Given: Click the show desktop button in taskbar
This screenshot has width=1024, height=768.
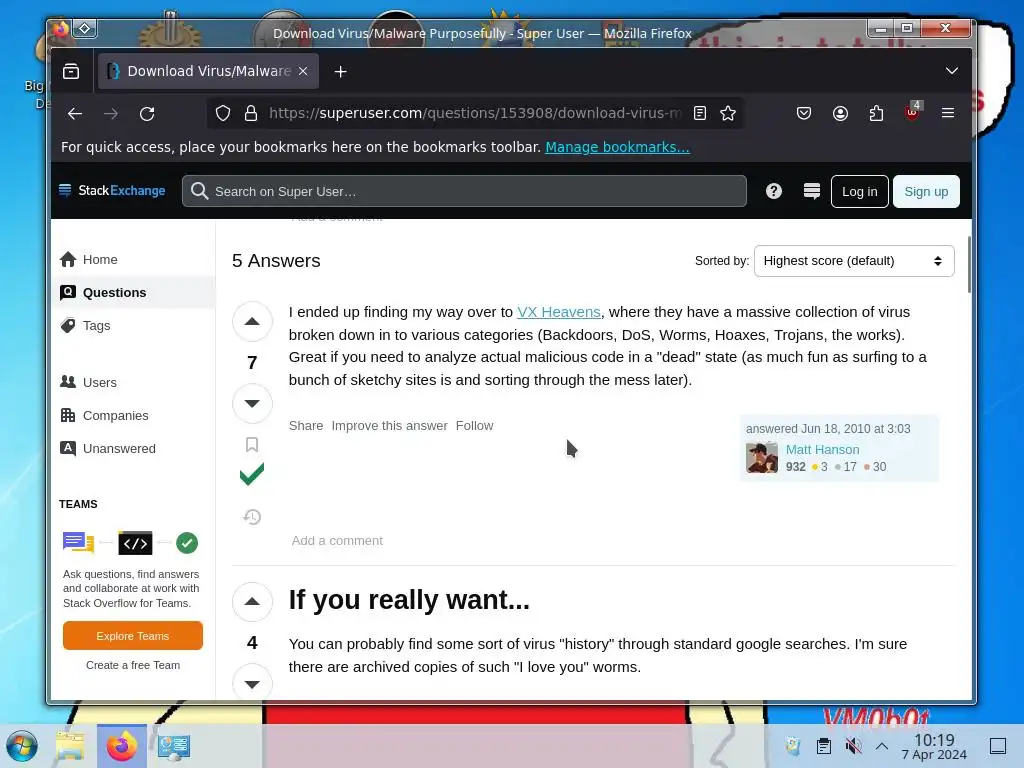Looking at the screenshot, I should [998, 746].
